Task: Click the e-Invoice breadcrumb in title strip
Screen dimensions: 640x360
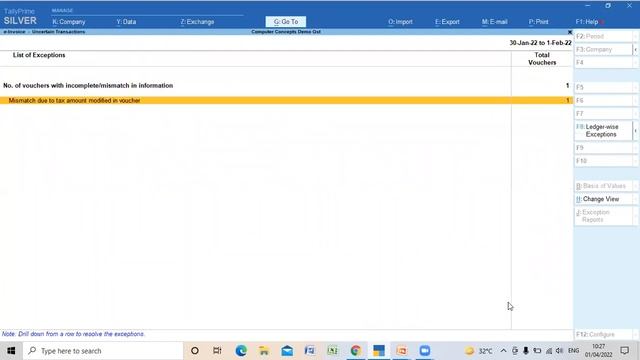Action: click(14, 32)
